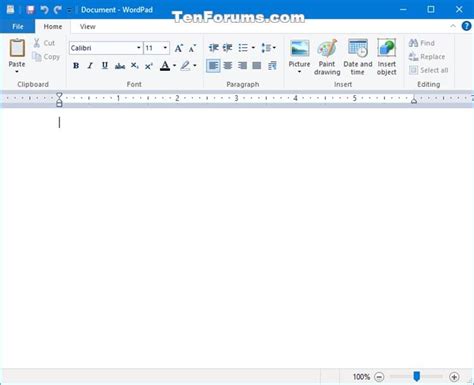The width and height of the screenshot is (474, 385).
Task: Open the text color dropdown arrow
Action: tap(174, 66)
